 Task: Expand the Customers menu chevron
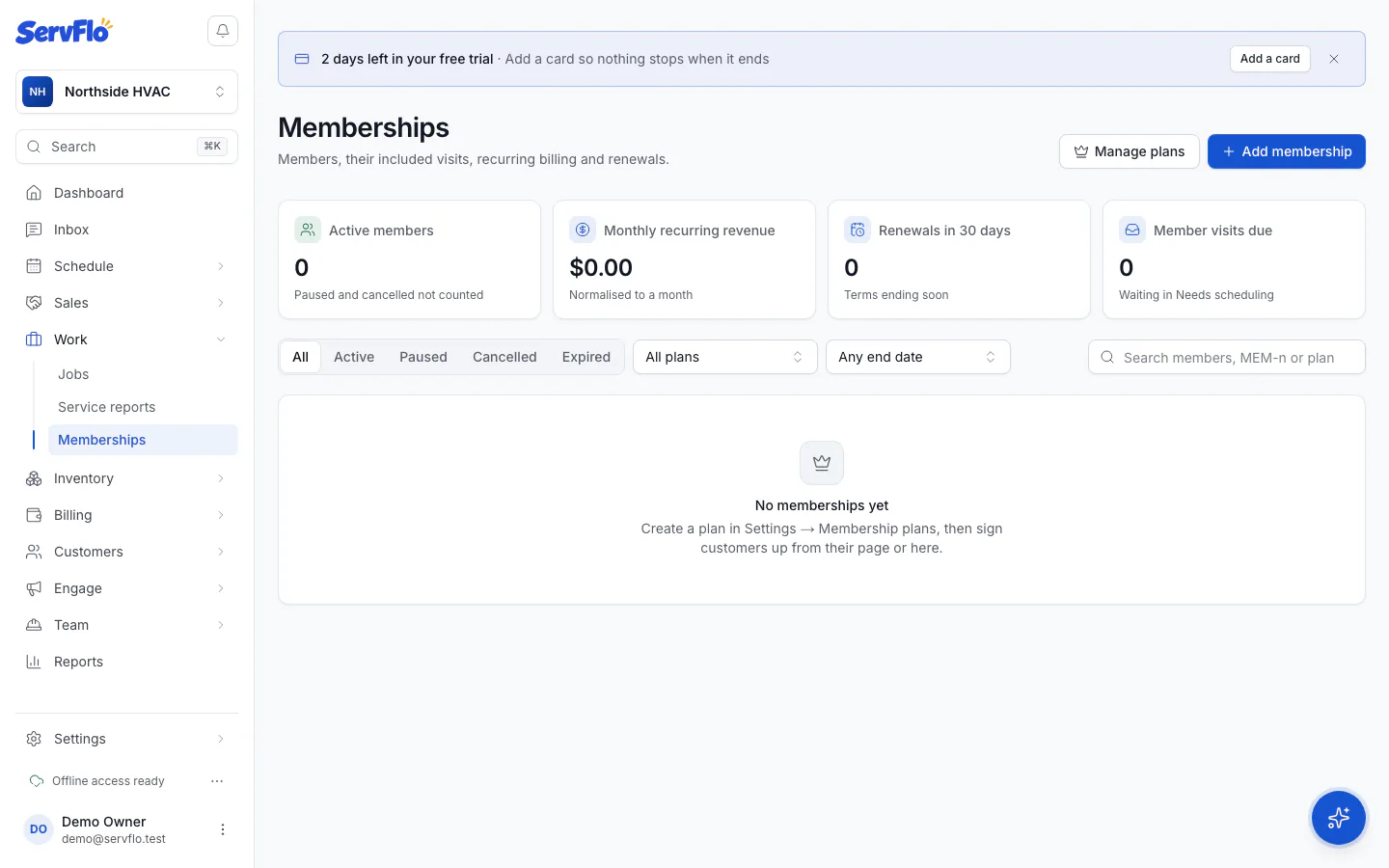click(221, 552)
